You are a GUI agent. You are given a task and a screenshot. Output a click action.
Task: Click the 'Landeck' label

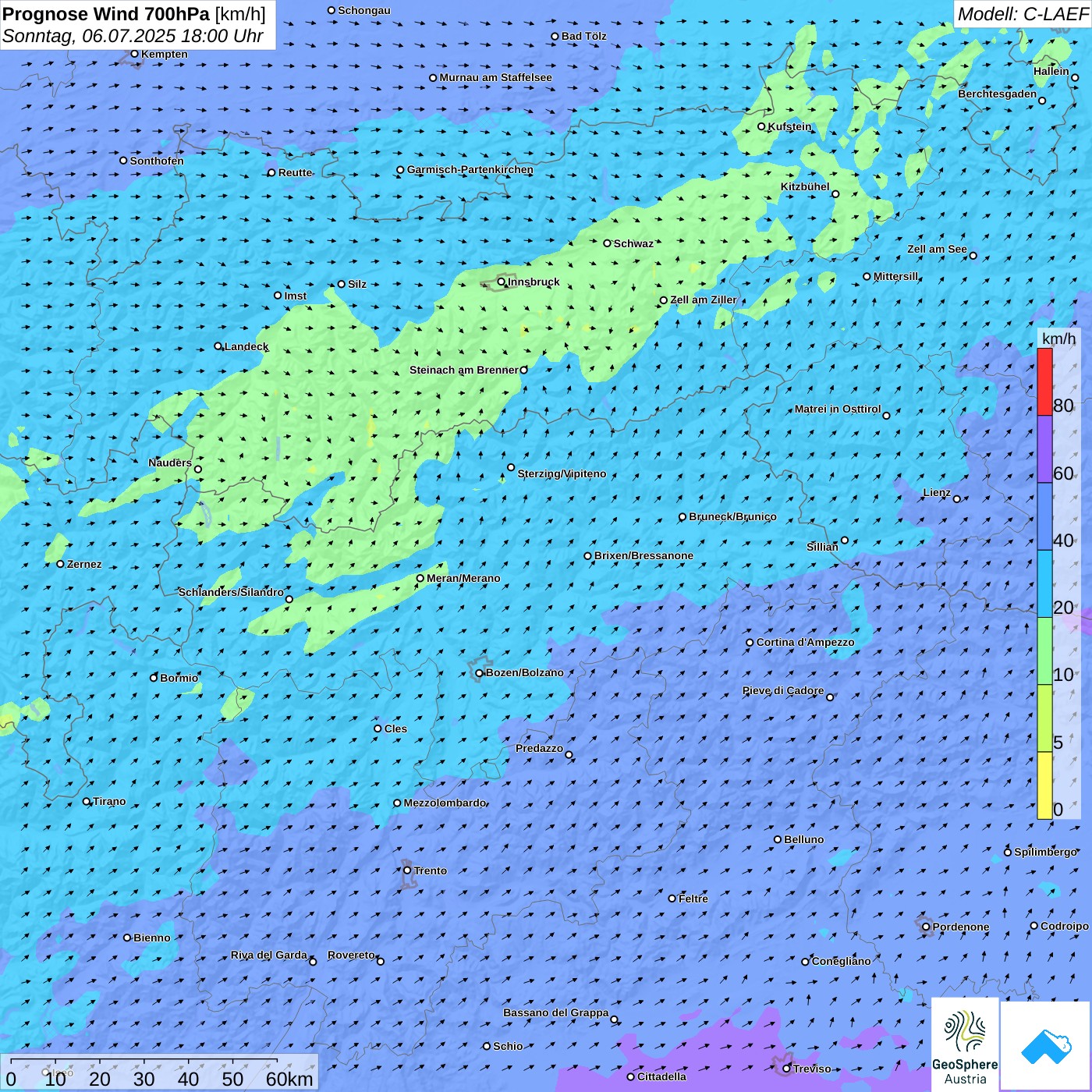pyautogui.click(x=246, y=346)
